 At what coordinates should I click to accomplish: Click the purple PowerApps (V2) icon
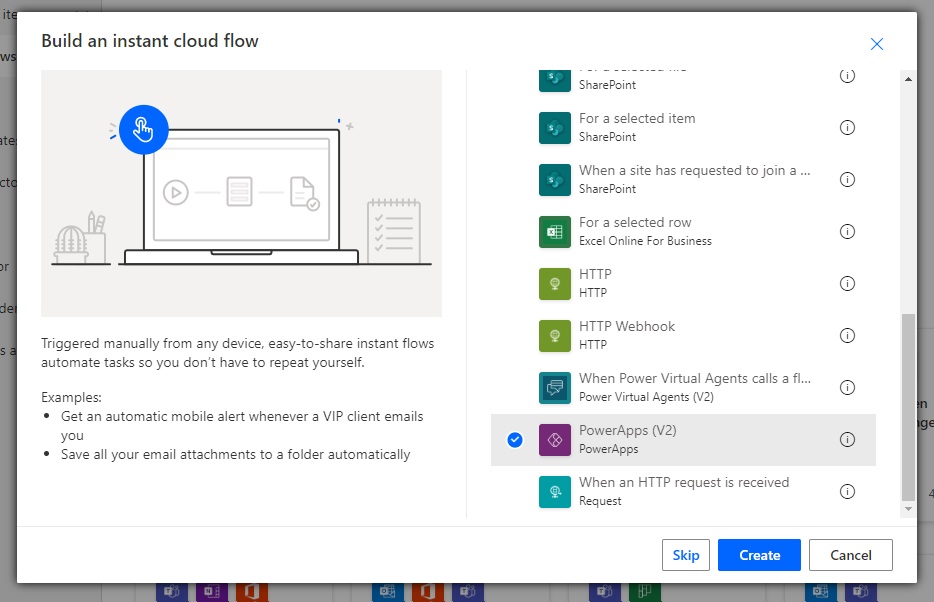click(x=554, y=440)
